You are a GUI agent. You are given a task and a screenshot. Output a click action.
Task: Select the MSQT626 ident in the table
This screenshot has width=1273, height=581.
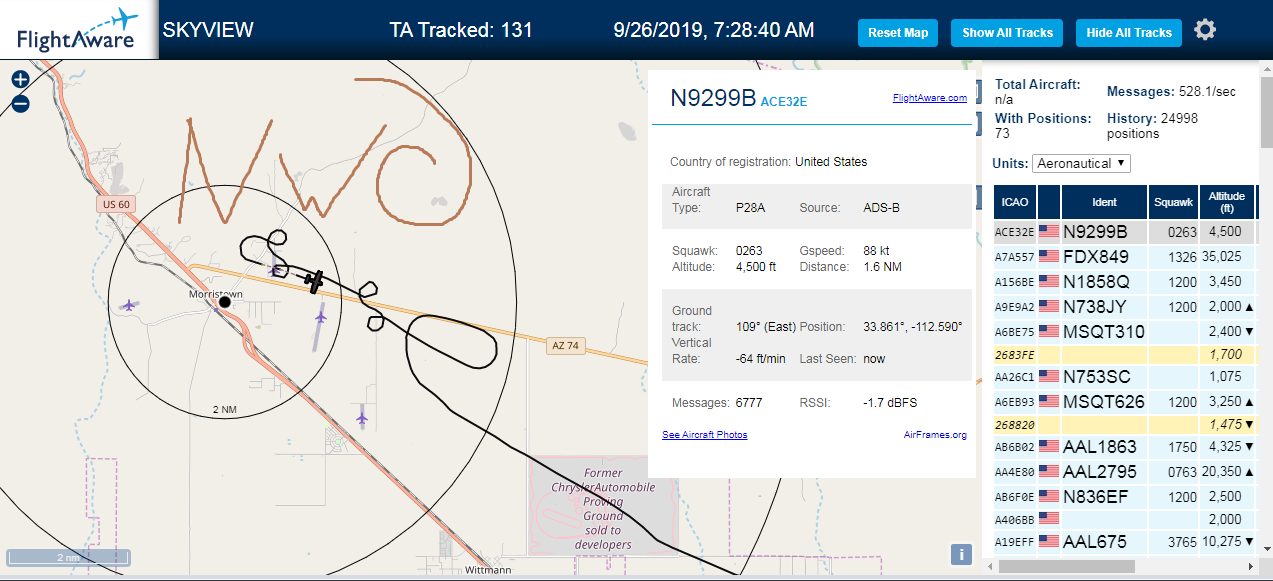click(x=1104, y=403)
